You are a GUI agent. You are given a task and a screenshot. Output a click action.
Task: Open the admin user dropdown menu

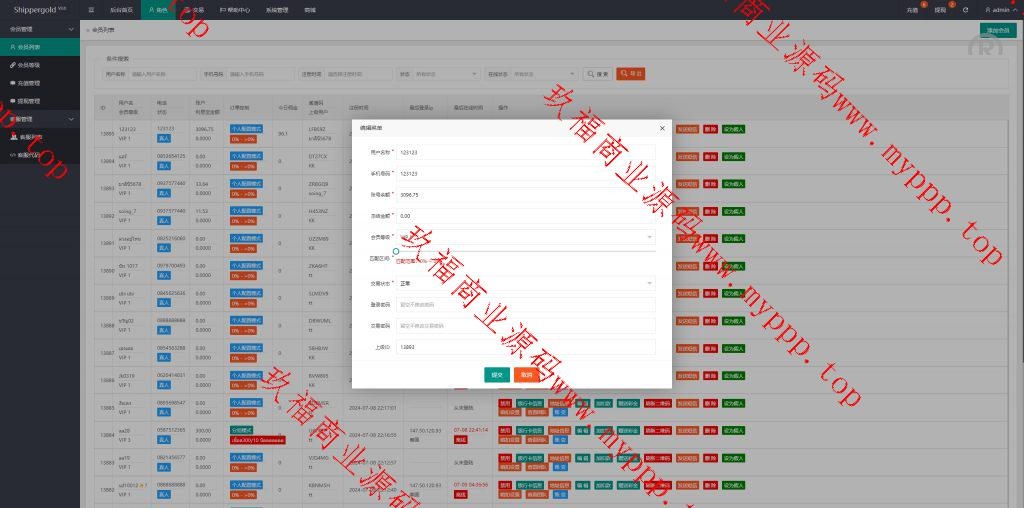[x=994, y=9]
